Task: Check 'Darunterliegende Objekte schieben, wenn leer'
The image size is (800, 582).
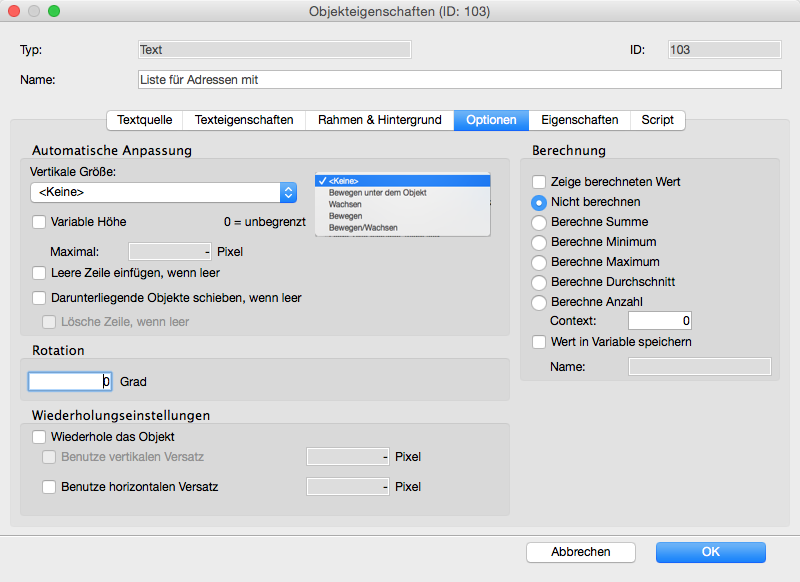Action: 39,298
